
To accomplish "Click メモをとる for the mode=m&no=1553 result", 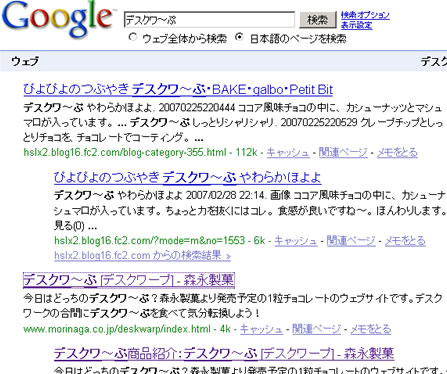I will click(x=405, y=240).
